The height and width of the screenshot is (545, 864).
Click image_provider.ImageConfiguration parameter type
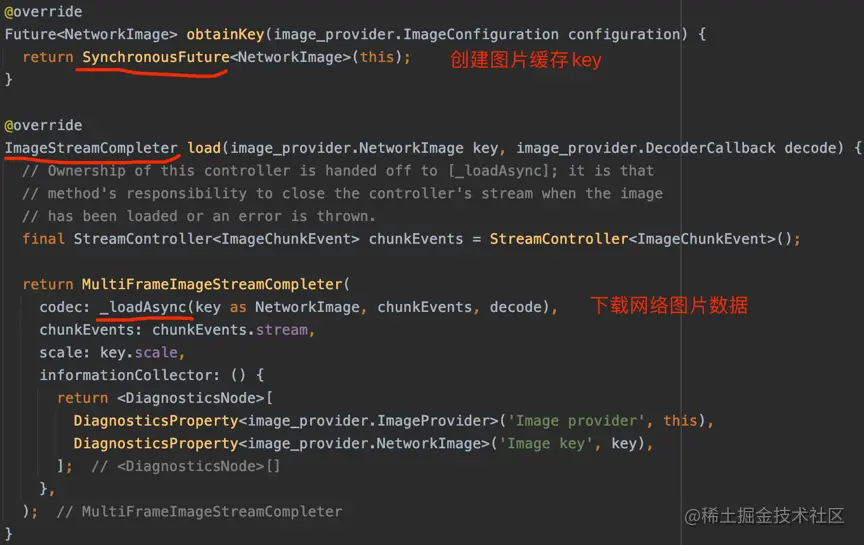(x=416, y=35)
